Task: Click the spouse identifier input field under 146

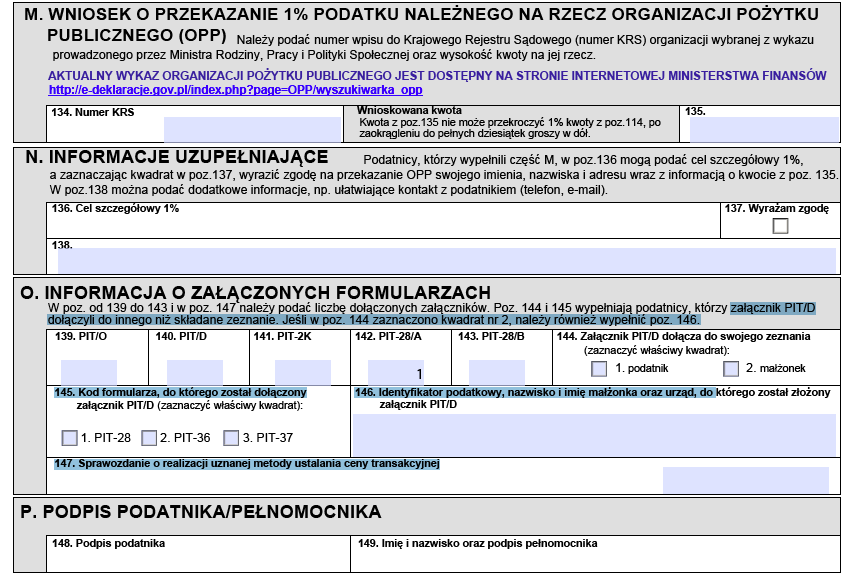Action: pyautogui.click(x=594, y=435)
